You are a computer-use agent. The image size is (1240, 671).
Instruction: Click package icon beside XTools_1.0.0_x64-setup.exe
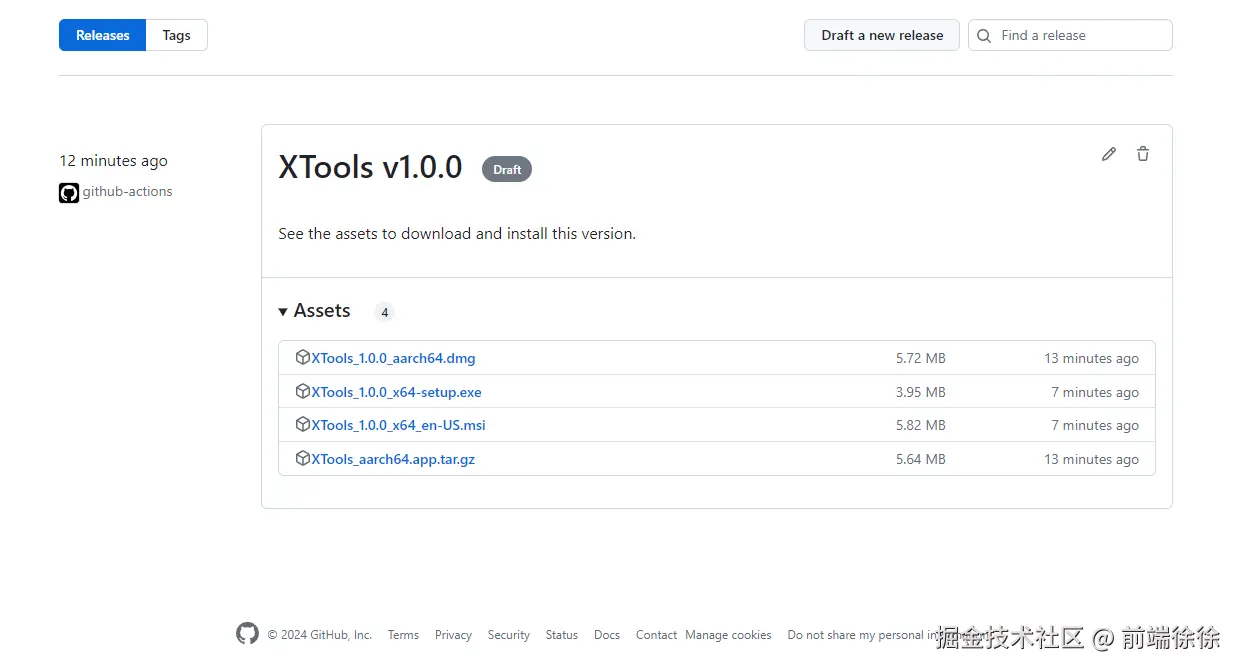(x=303, y=391)
